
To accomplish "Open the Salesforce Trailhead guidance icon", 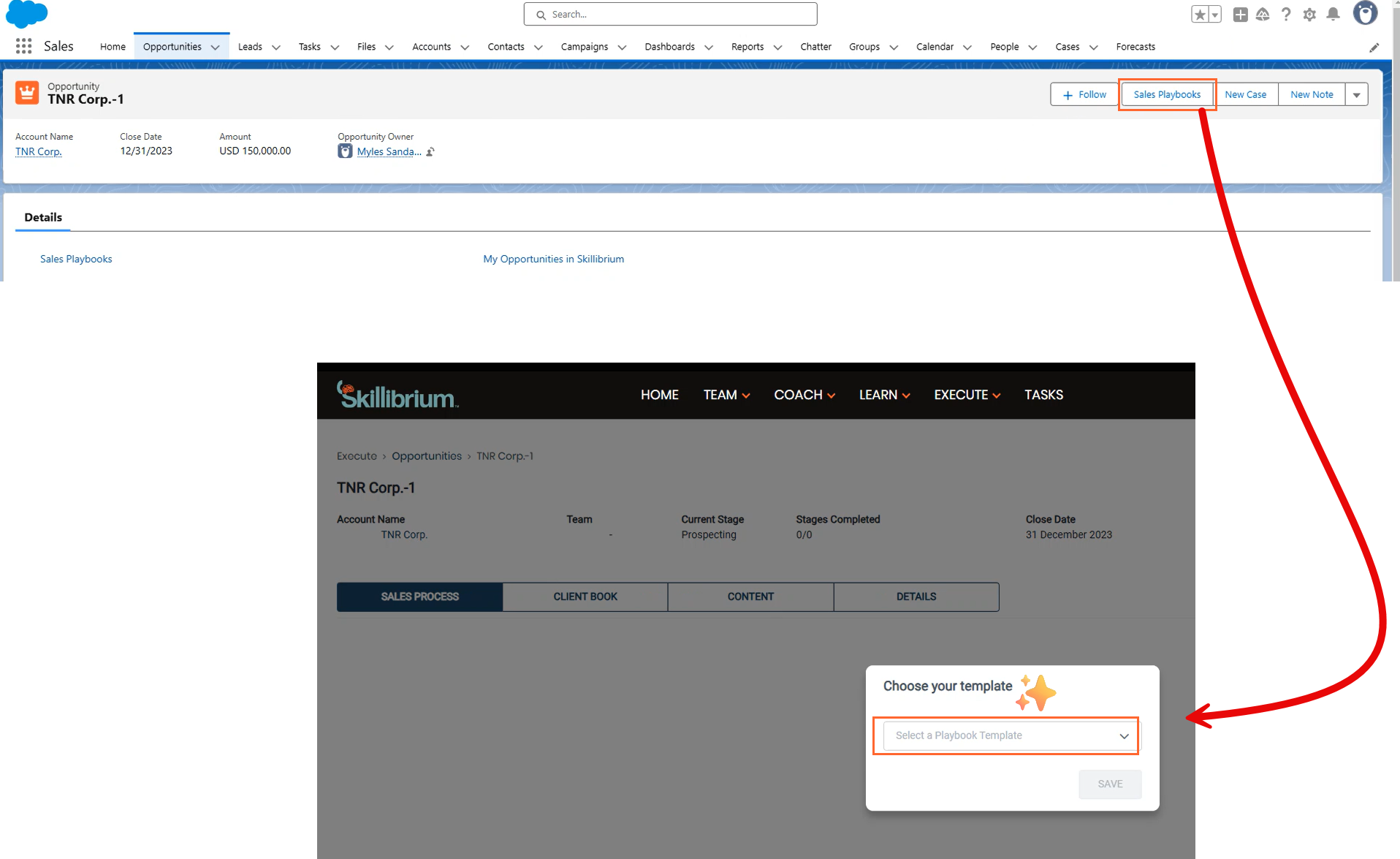I will (x=1263, y=15).
